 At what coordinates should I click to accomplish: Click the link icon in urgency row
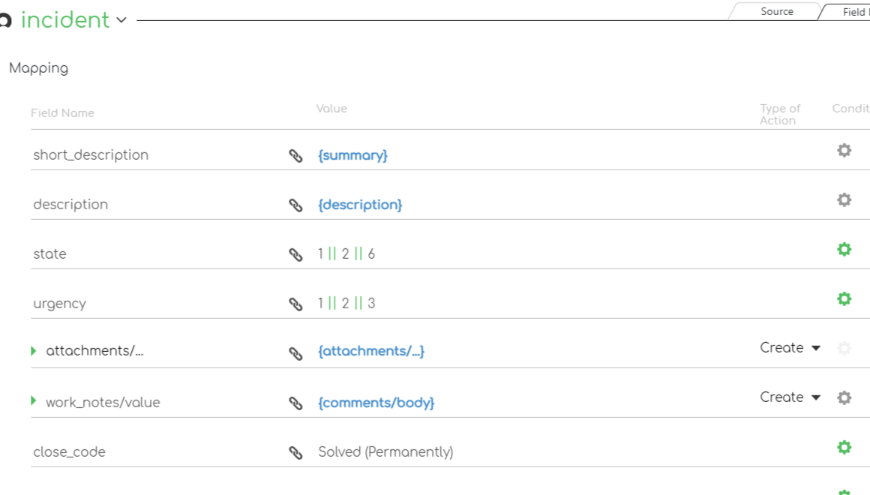coord(295,303)
